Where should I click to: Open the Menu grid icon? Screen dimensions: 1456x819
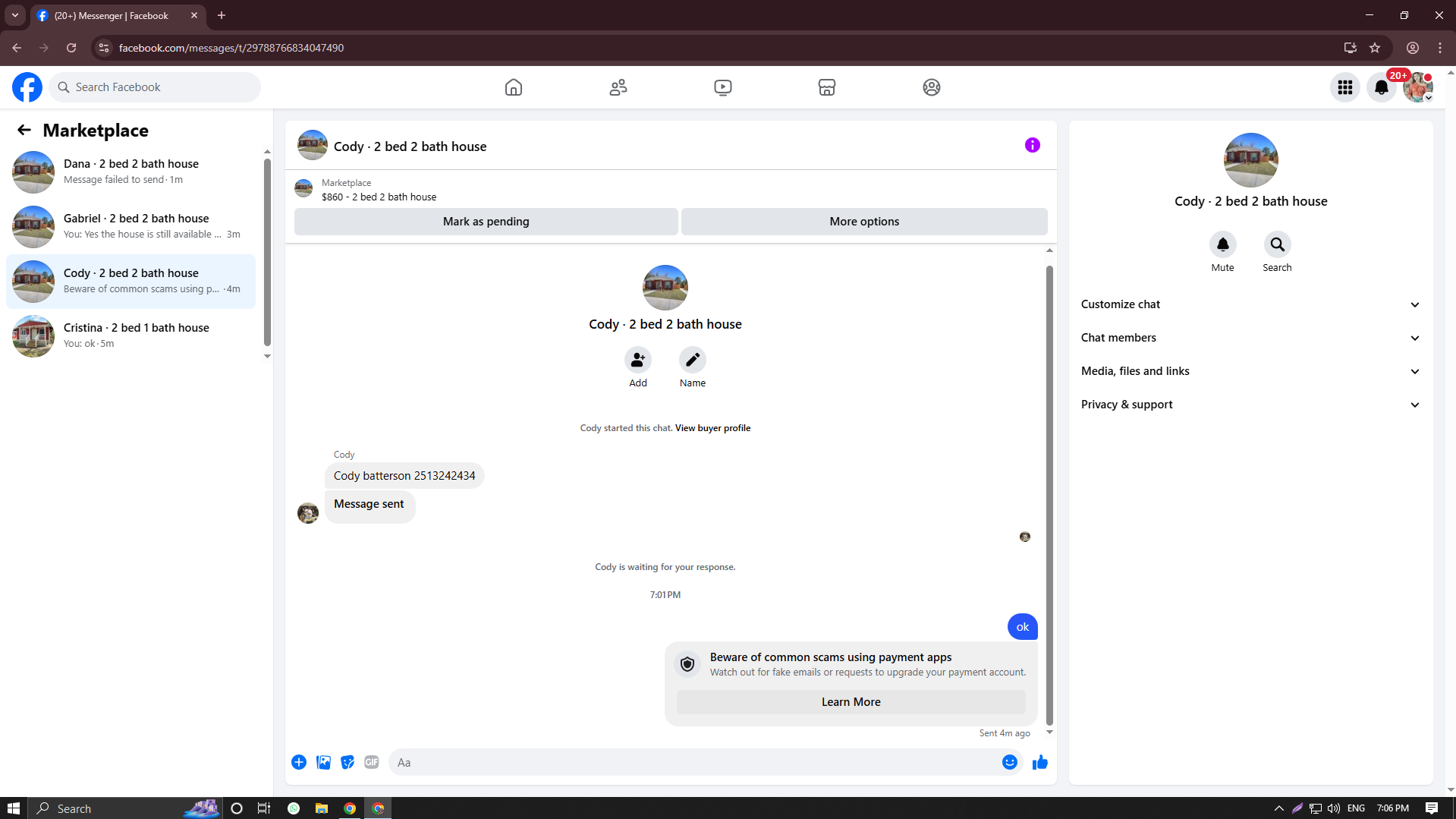coord(1345,87)
